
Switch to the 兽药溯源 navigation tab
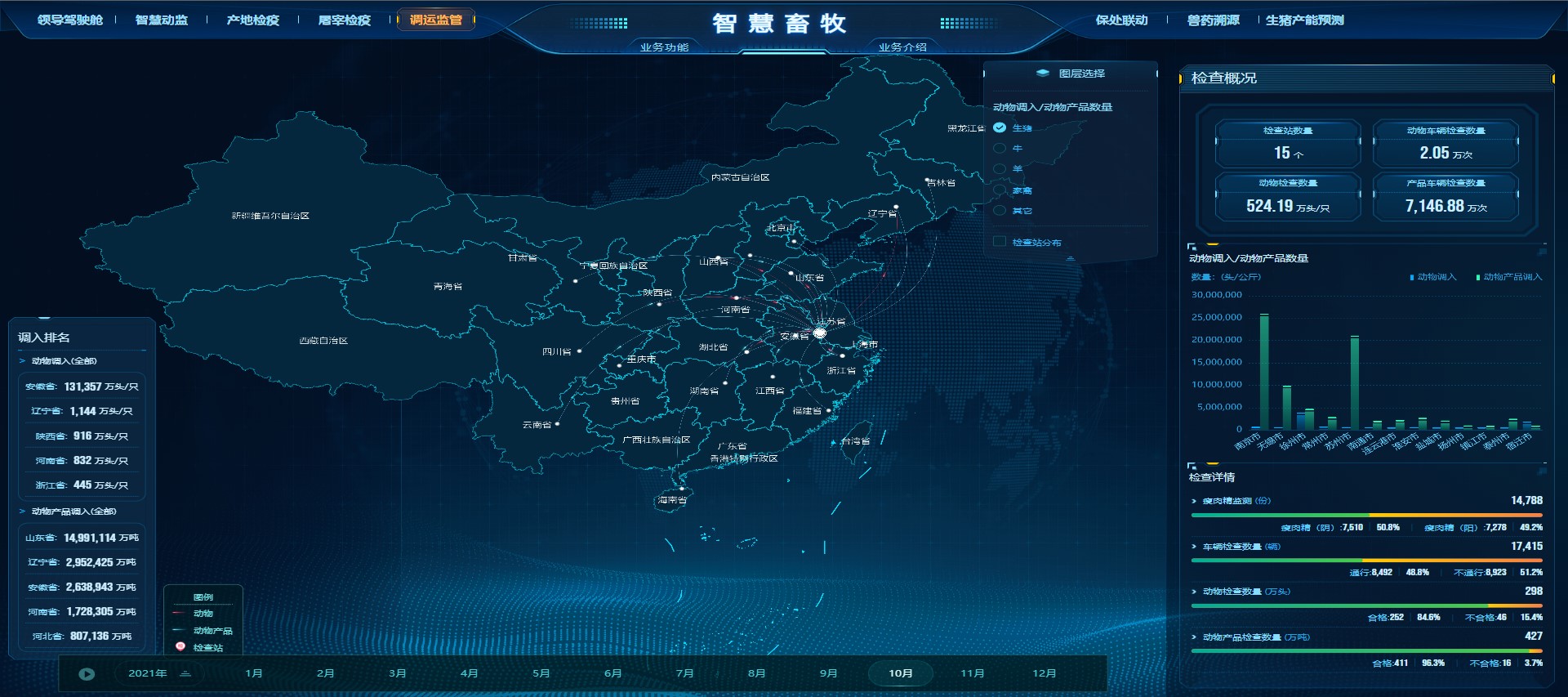coord(1213,20)
